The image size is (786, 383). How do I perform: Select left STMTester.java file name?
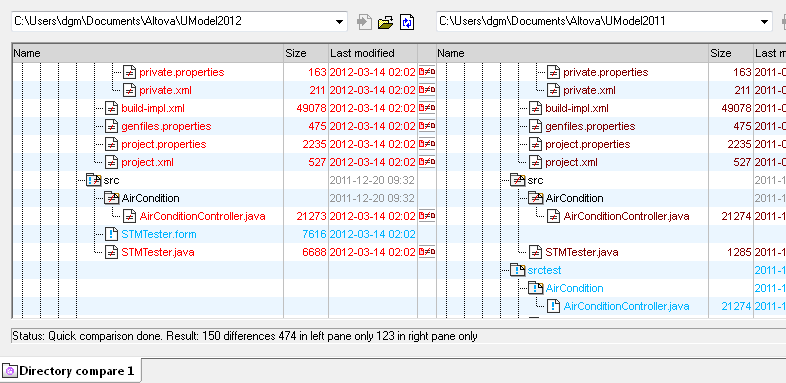157,252
